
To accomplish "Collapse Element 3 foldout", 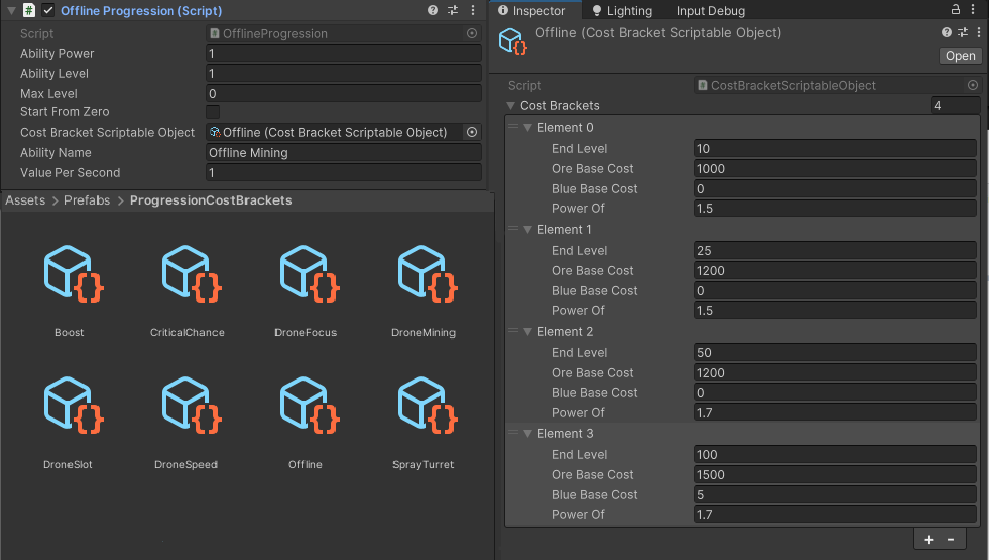I will click(528, 433).
